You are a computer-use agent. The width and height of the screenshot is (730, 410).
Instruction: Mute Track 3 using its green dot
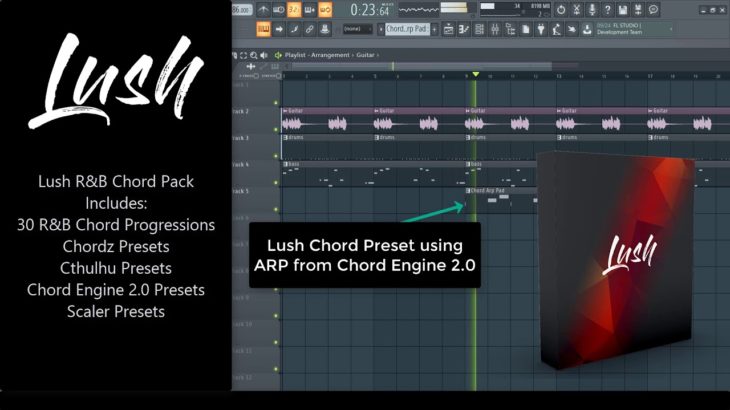click(x=276, y=156)
